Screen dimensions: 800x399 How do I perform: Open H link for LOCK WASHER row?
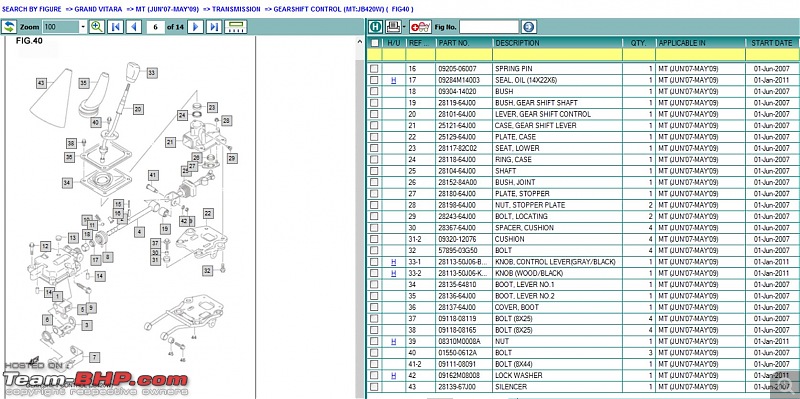coord(393,376)
